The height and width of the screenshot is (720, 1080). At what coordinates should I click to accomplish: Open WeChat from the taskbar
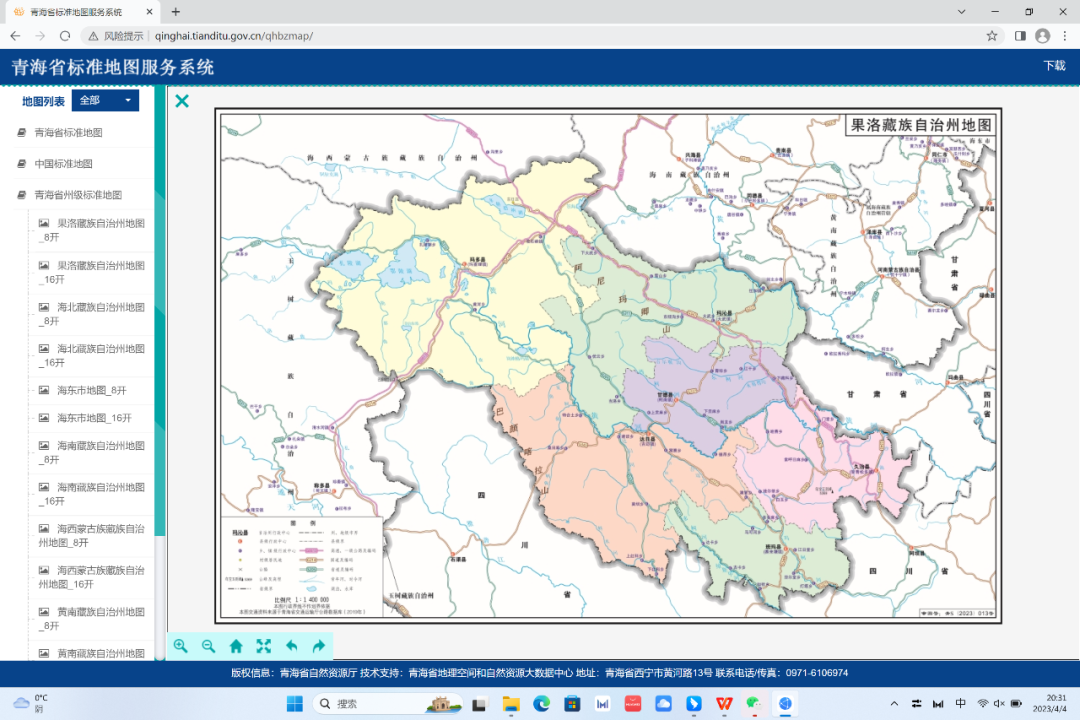tap(754, 703)
